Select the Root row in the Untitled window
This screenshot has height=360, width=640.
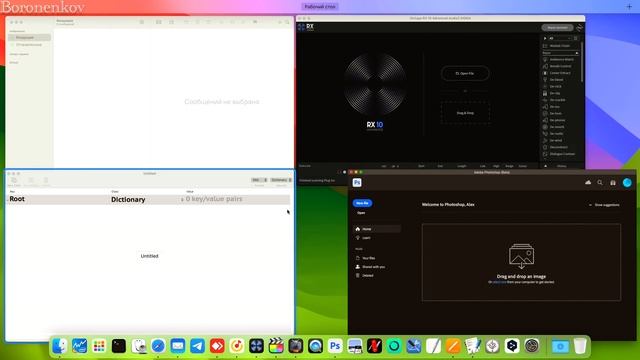[x=149, y=199]
